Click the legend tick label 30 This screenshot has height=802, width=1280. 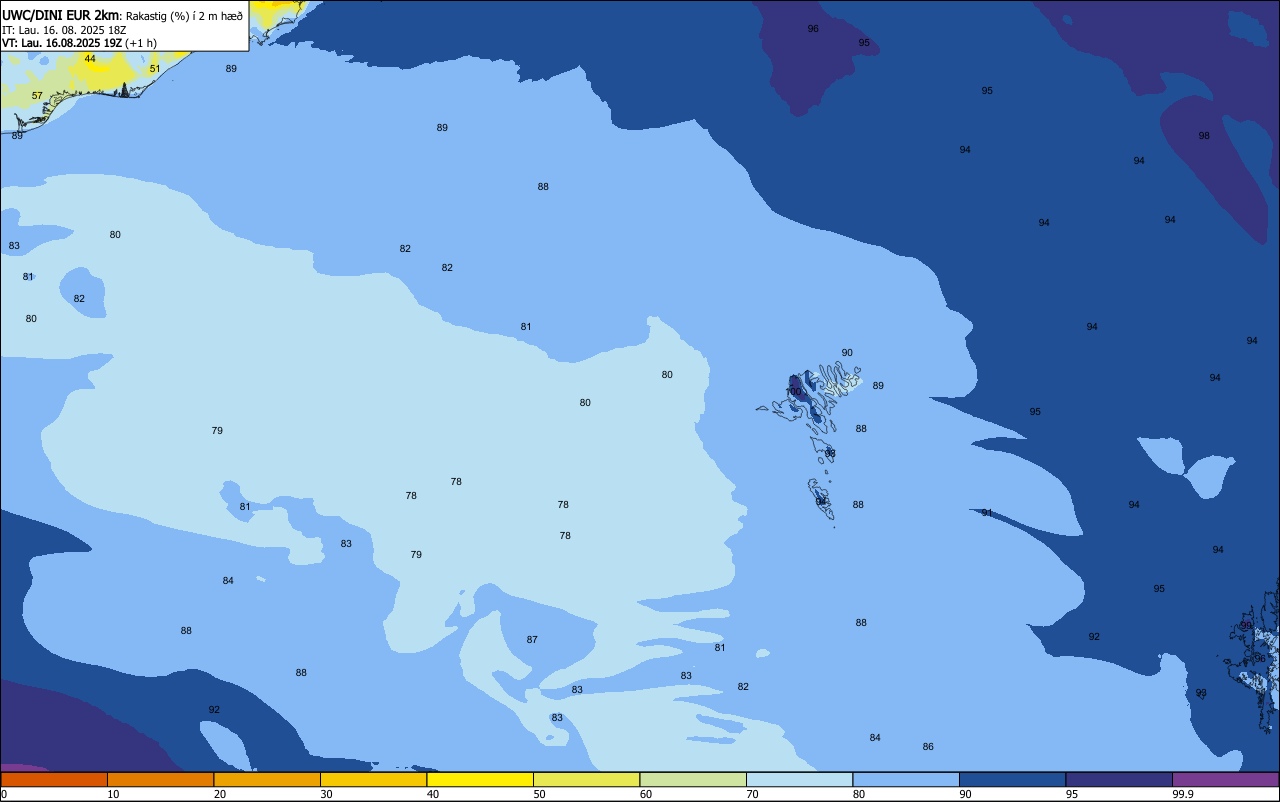click(326, 794)
